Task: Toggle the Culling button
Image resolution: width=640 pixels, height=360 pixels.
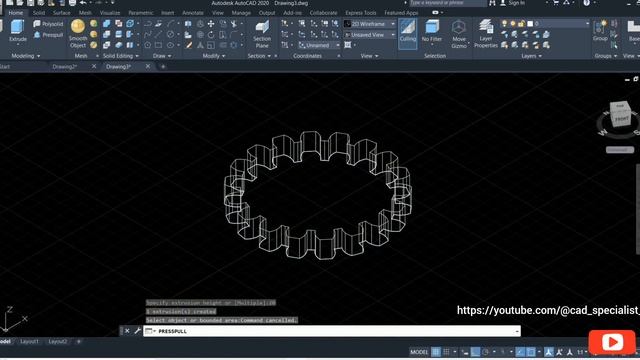Action: 407,33
